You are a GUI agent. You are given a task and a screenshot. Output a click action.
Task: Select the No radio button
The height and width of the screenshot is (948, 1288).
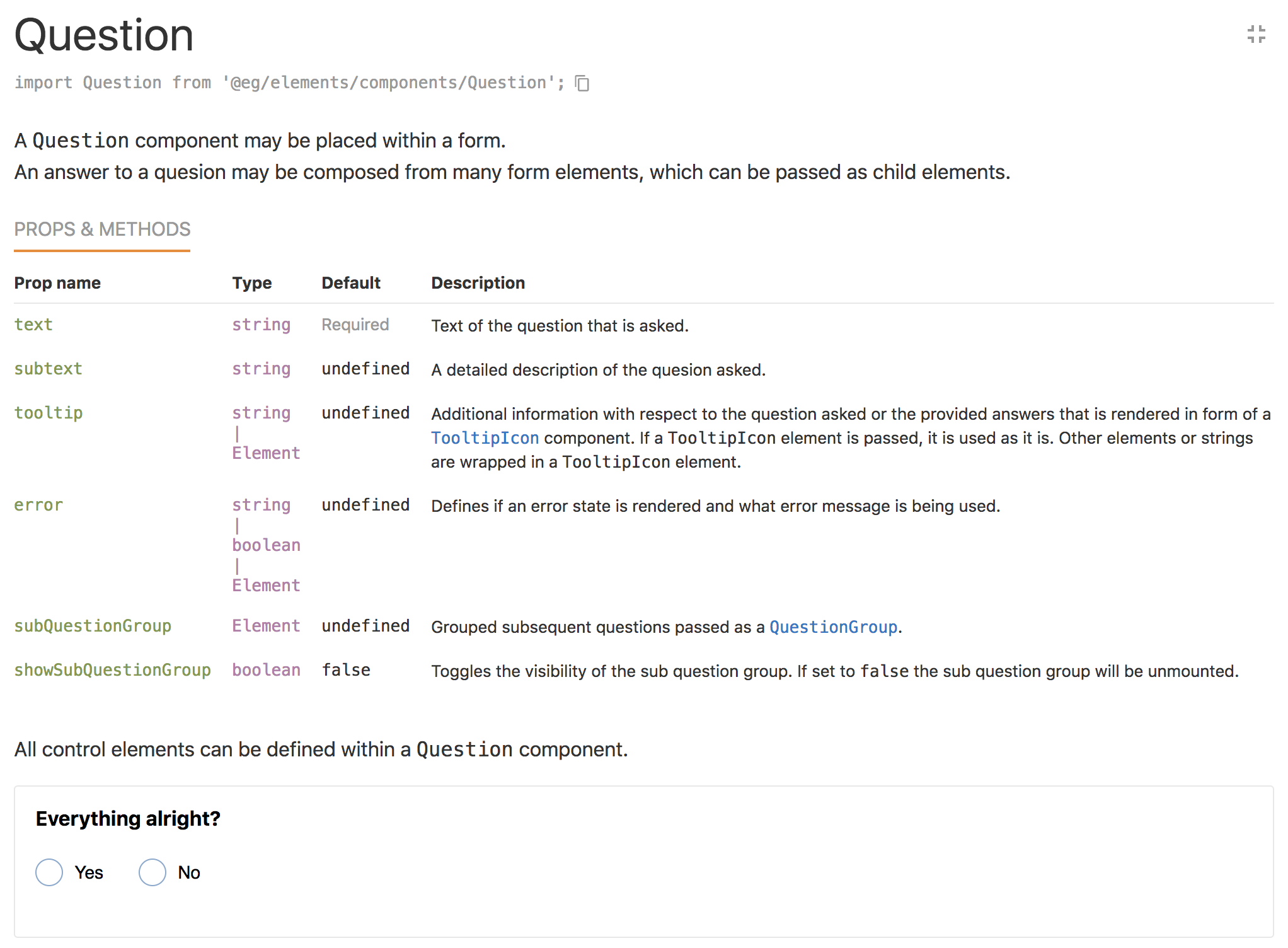pyautogui.click(x=152, y=872)
